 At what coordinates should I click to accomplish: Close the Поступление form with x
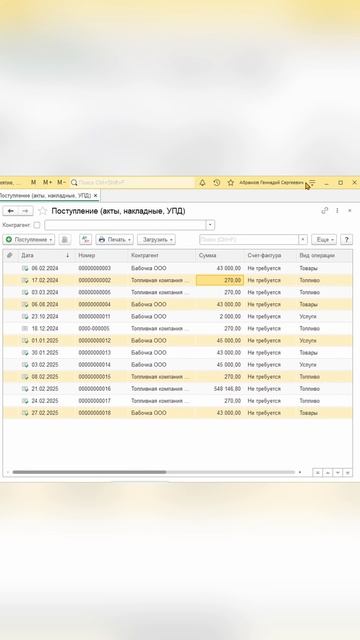[350, 211]
